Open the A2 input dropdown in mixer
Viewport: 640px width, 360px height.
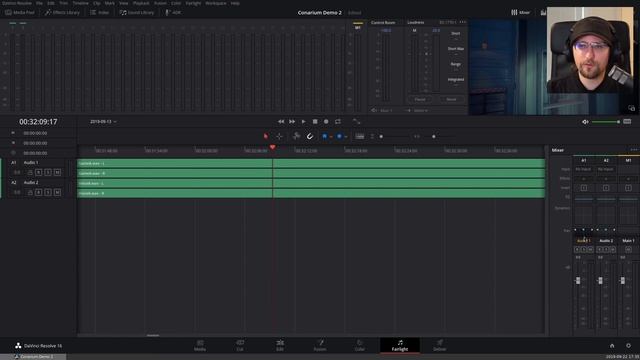pos(606,169)
